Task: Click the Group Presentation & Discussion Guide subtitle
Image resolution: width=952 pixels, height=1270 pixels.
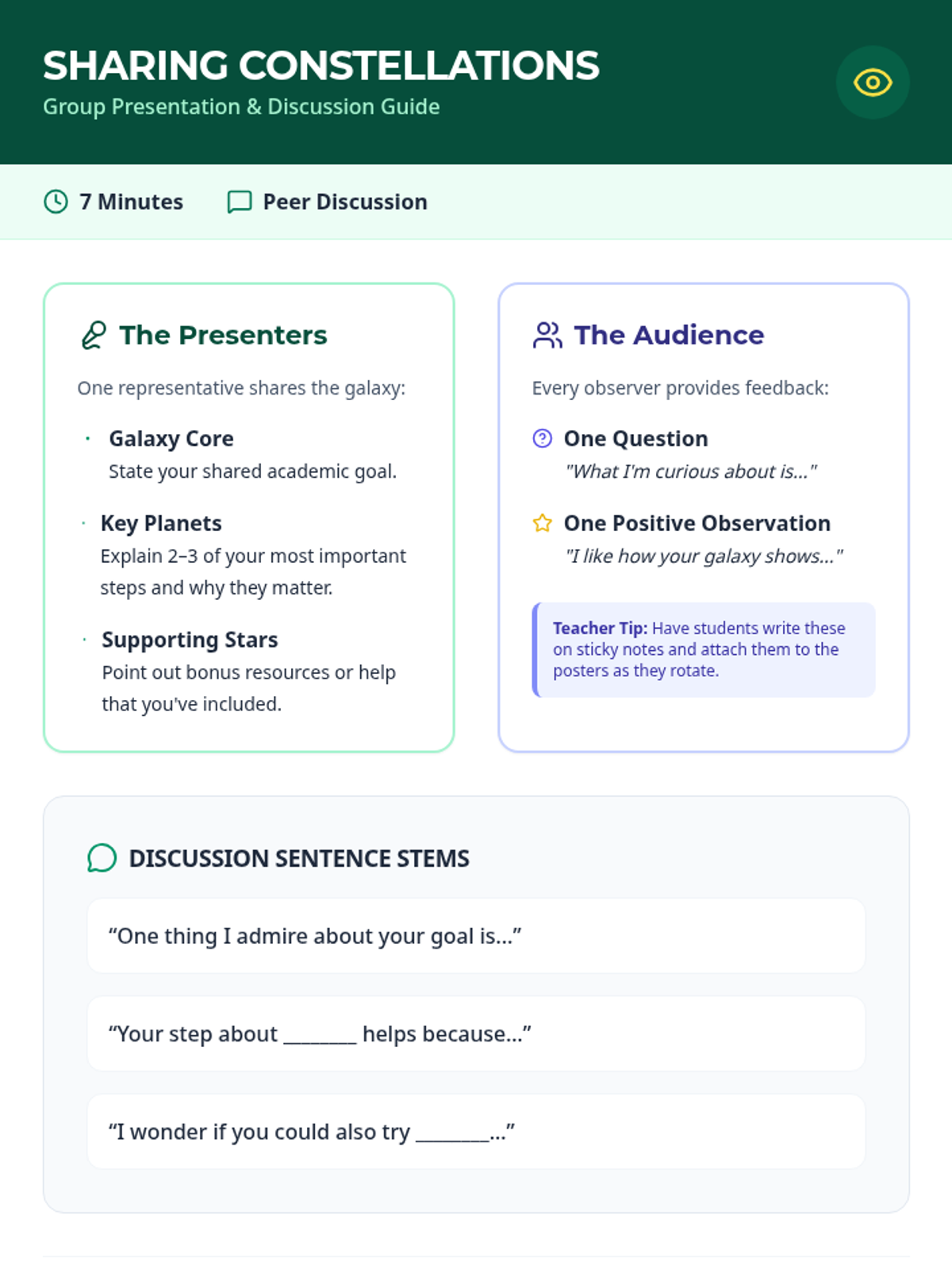Action: [241, 106]
